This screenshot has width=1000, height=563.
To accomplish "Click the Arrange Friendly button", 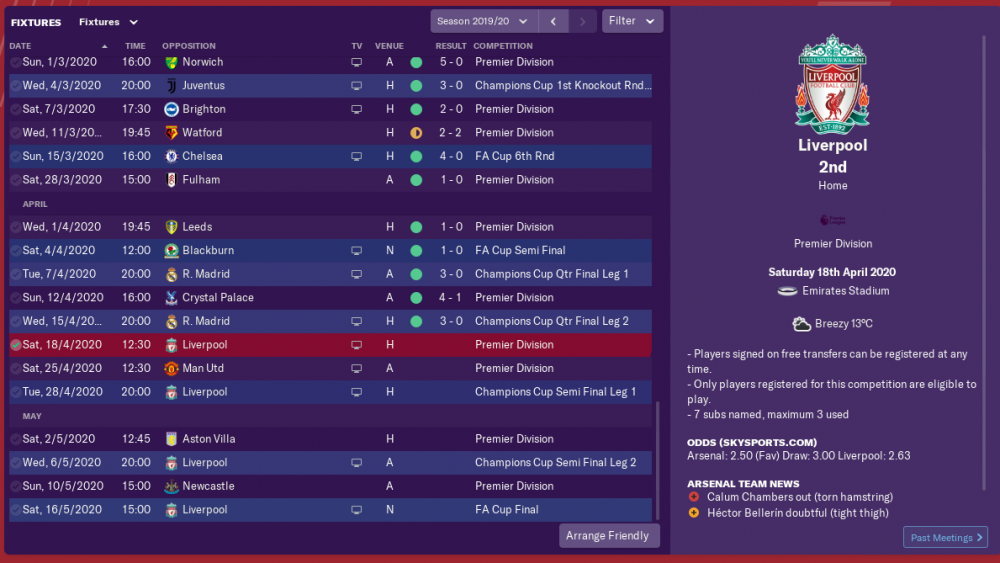I will [x=608, y=536].
